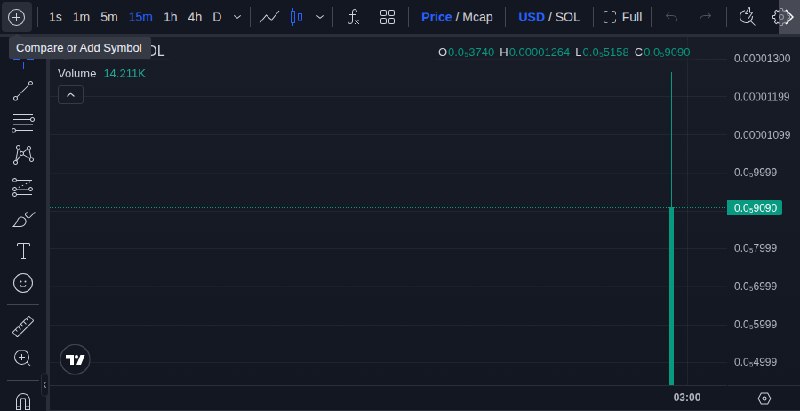Screen dimensions: 800x411
Task: Click the Compare or Add Symbol plus icon
Action: (16, 17)
